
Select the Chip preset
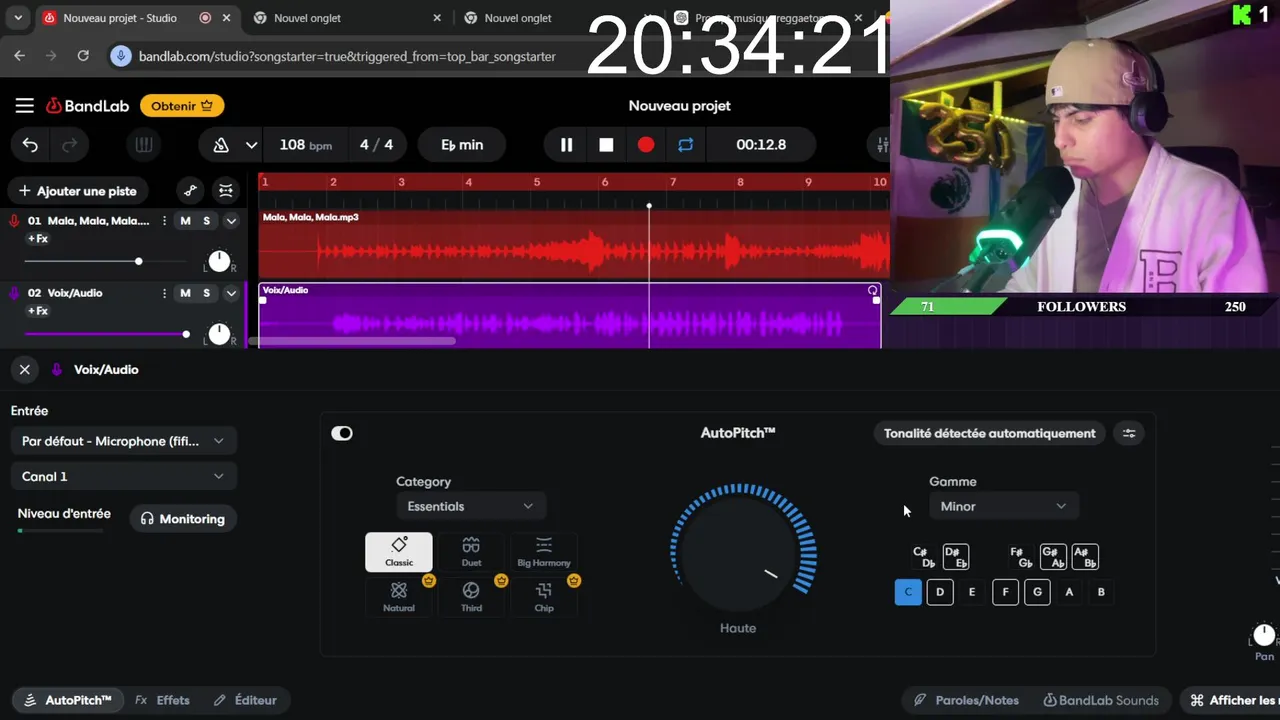tap(544, 597)
